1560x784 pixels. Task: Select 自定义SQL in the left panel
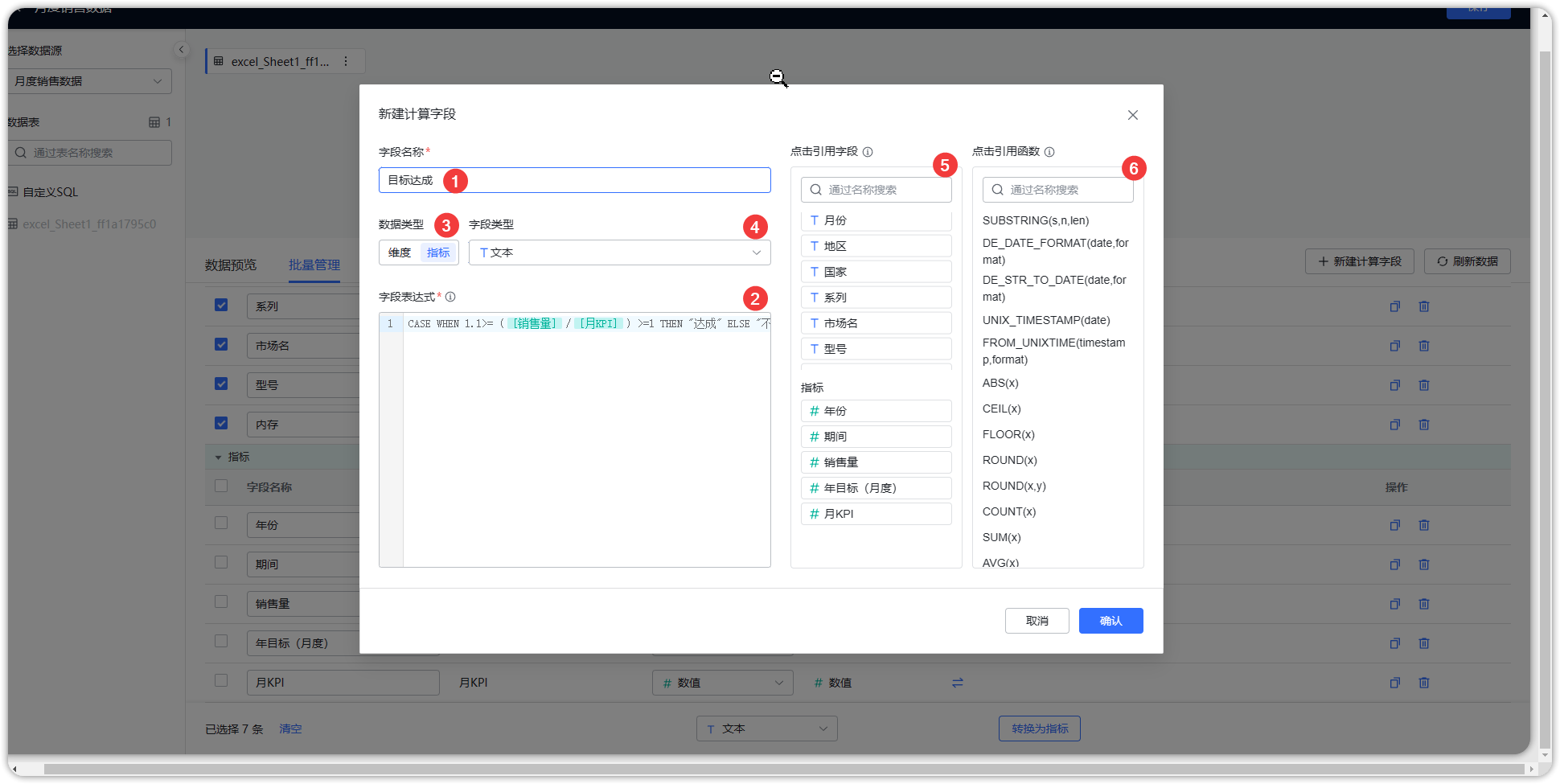[x=50, y=192]
